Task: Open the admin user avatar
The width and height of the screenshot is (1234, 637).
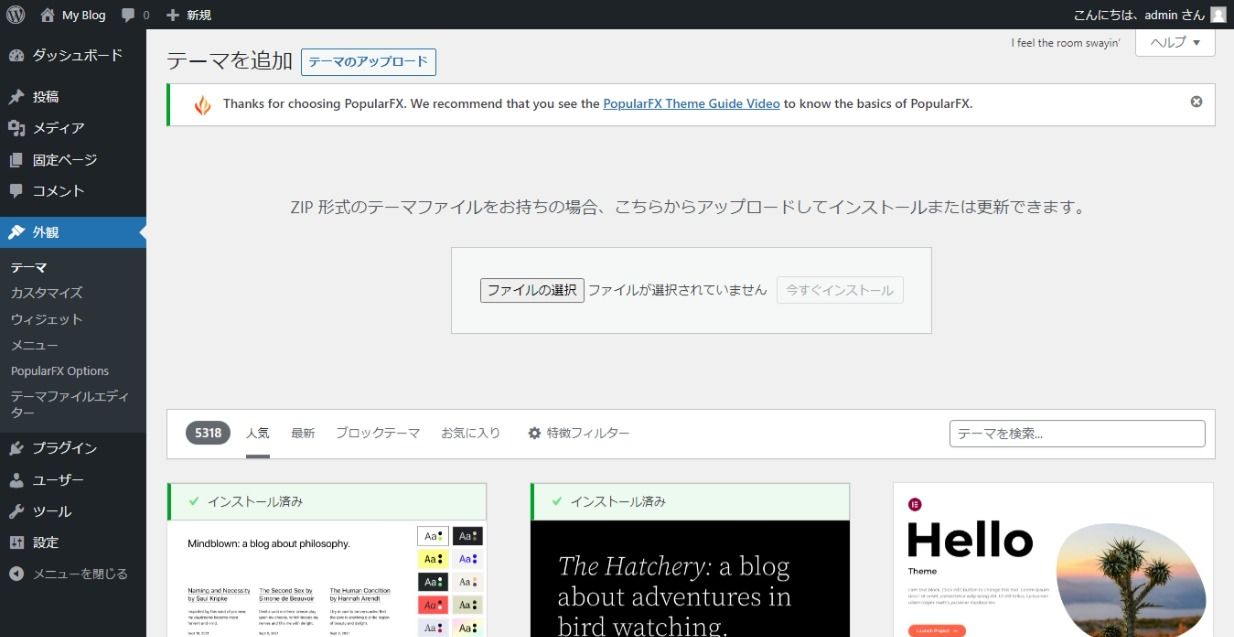Action: coord(1217,15)
